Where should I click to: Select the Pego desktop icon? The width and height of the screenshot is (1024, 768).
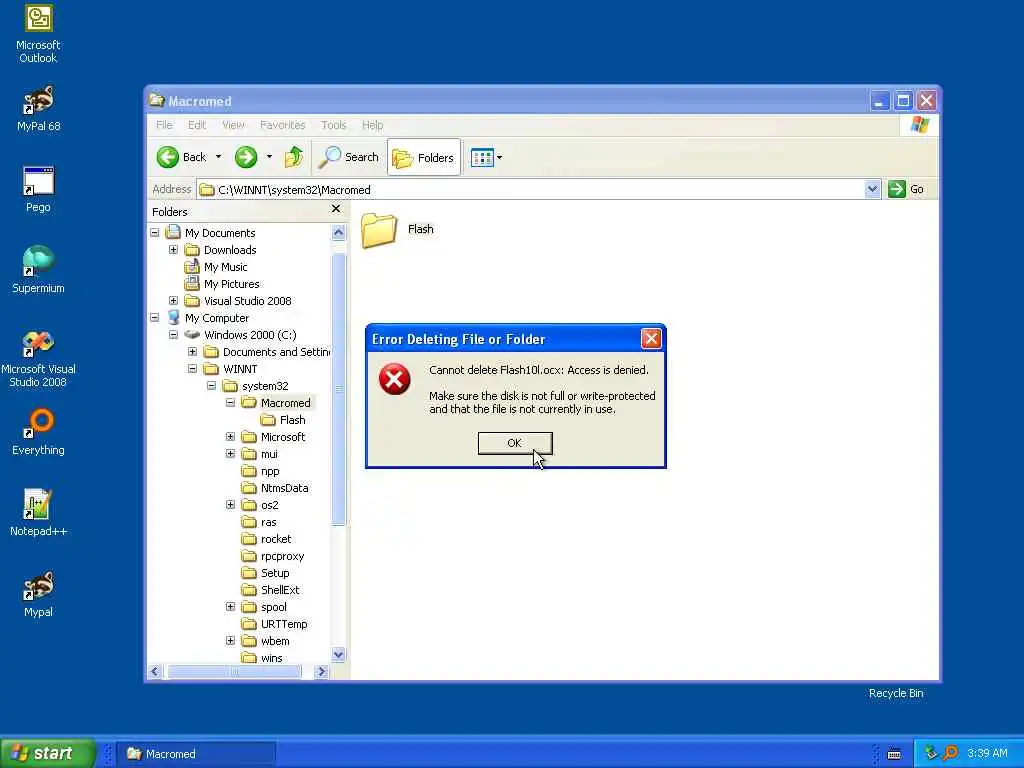tap(38, 189)
